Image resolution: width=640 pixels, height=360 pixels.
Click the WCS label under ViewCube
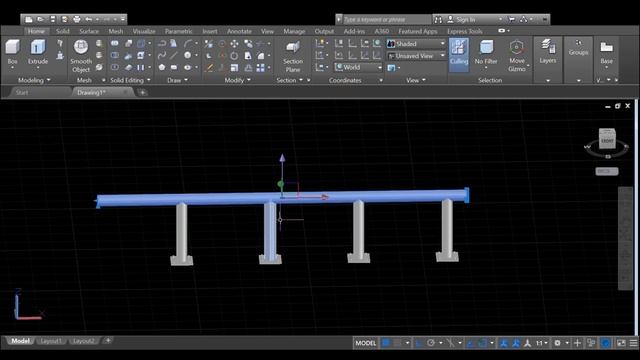tap(607, 171)
